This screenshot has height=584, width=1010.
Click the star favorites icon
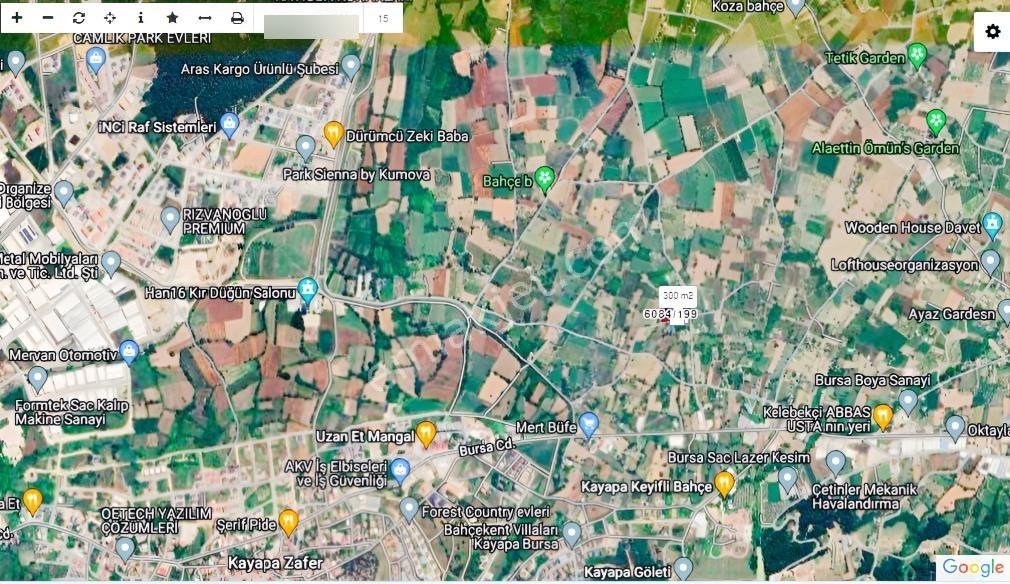[x=172, y=18]
